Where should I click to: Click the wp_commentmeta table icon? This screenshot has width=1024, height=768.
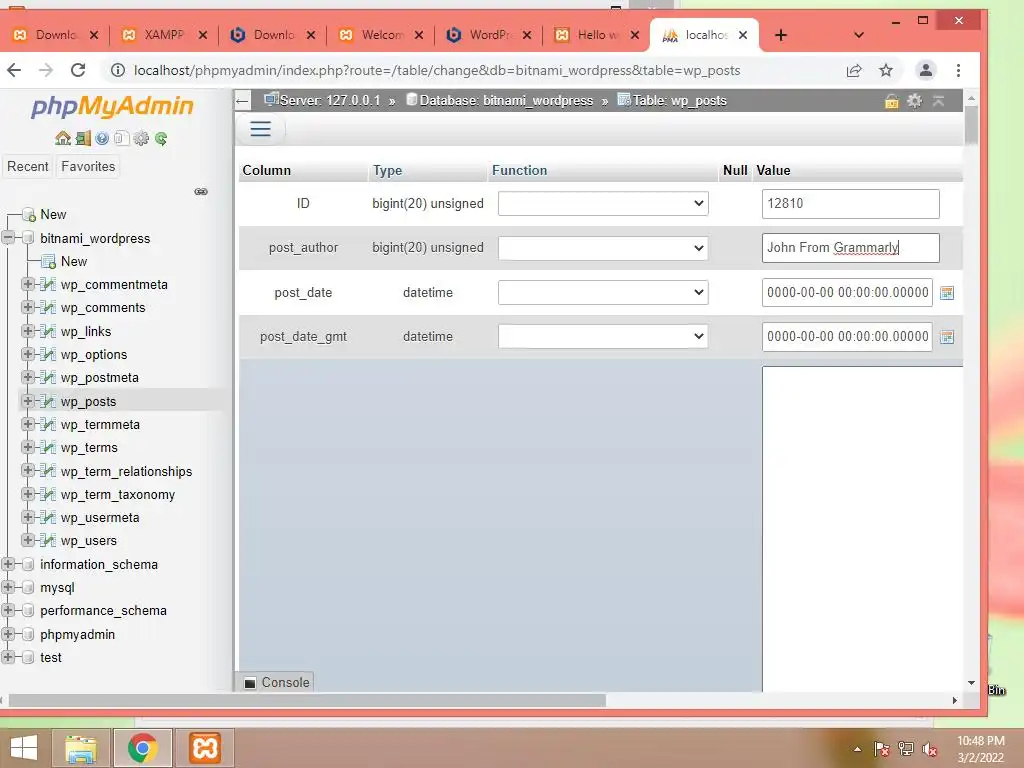47,284
